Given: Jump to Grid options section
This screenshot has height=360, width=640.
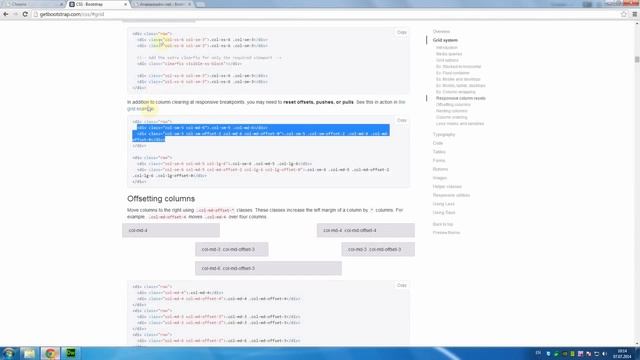Looking at the screenshot, I should 447,60.
